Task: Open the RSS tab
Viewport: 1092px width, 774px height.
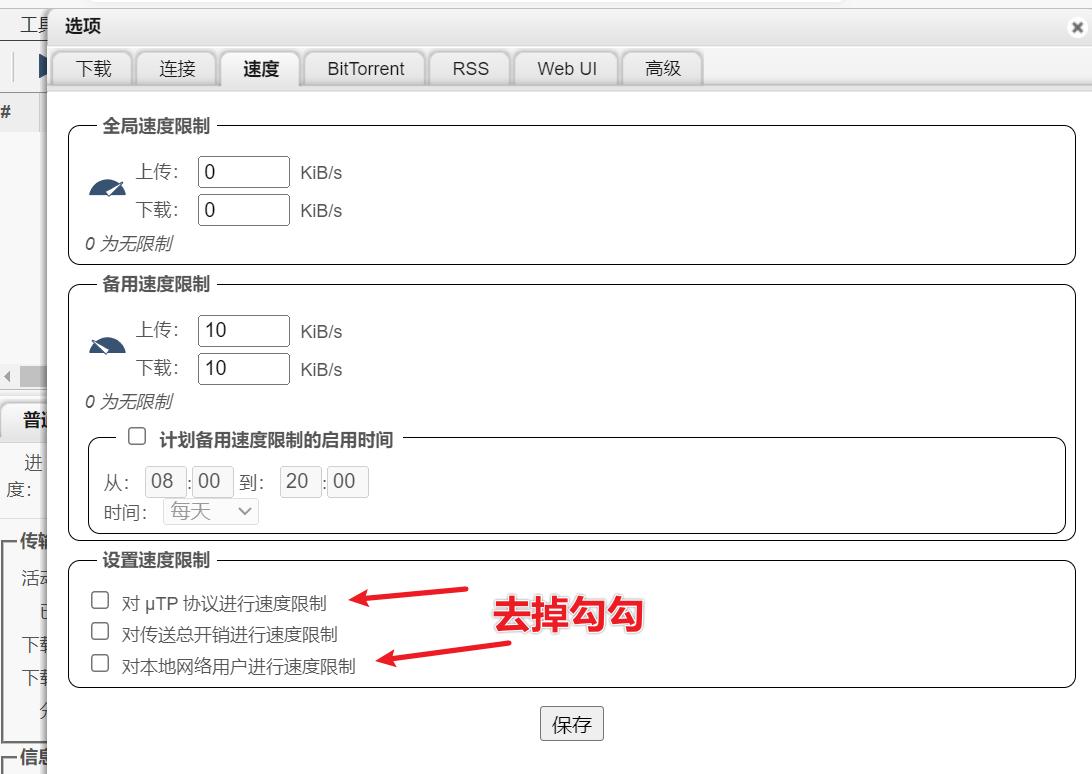Action: pos(469,68)
